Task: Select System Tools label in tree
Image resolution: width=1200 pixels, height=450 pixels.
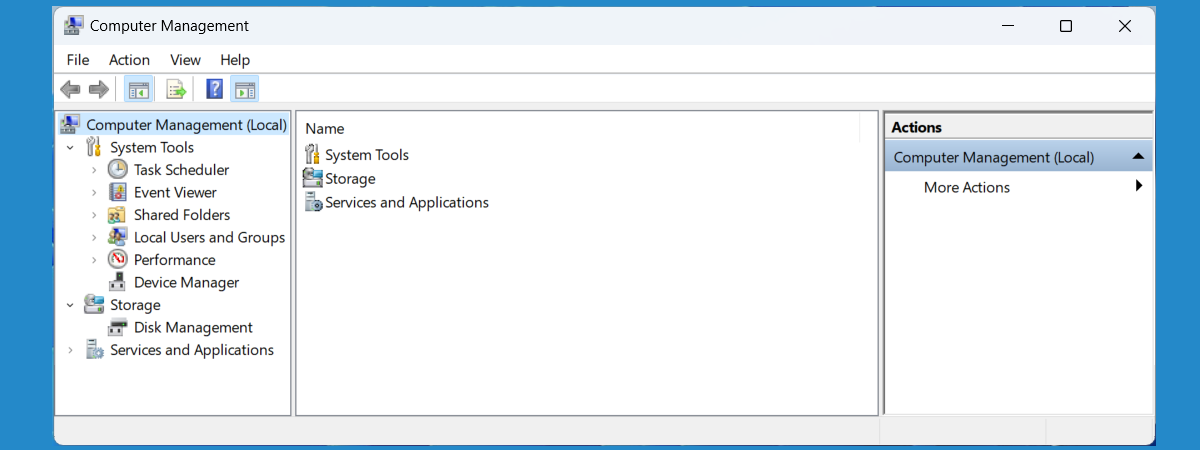Action: tap(152, 147)
